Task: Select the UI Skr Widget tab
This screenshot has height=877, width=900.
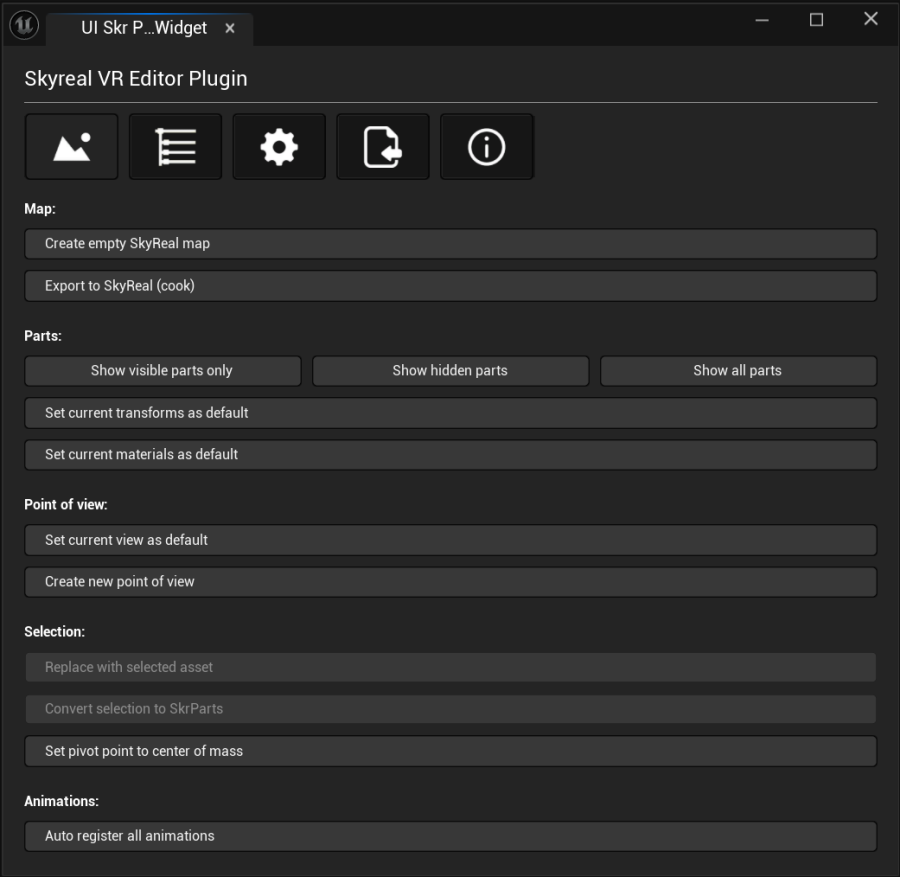Action: click(143, 28)
